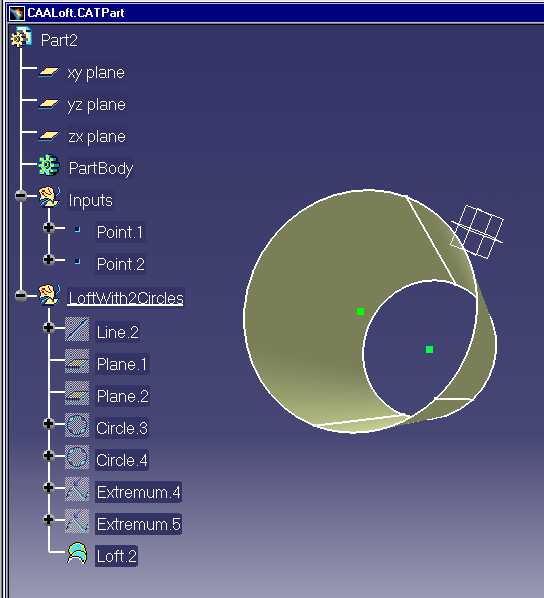Collapse the LoftWith2Circles node
Image resolution: width=544 pixels, height=598 pixels.
[21, 295]
